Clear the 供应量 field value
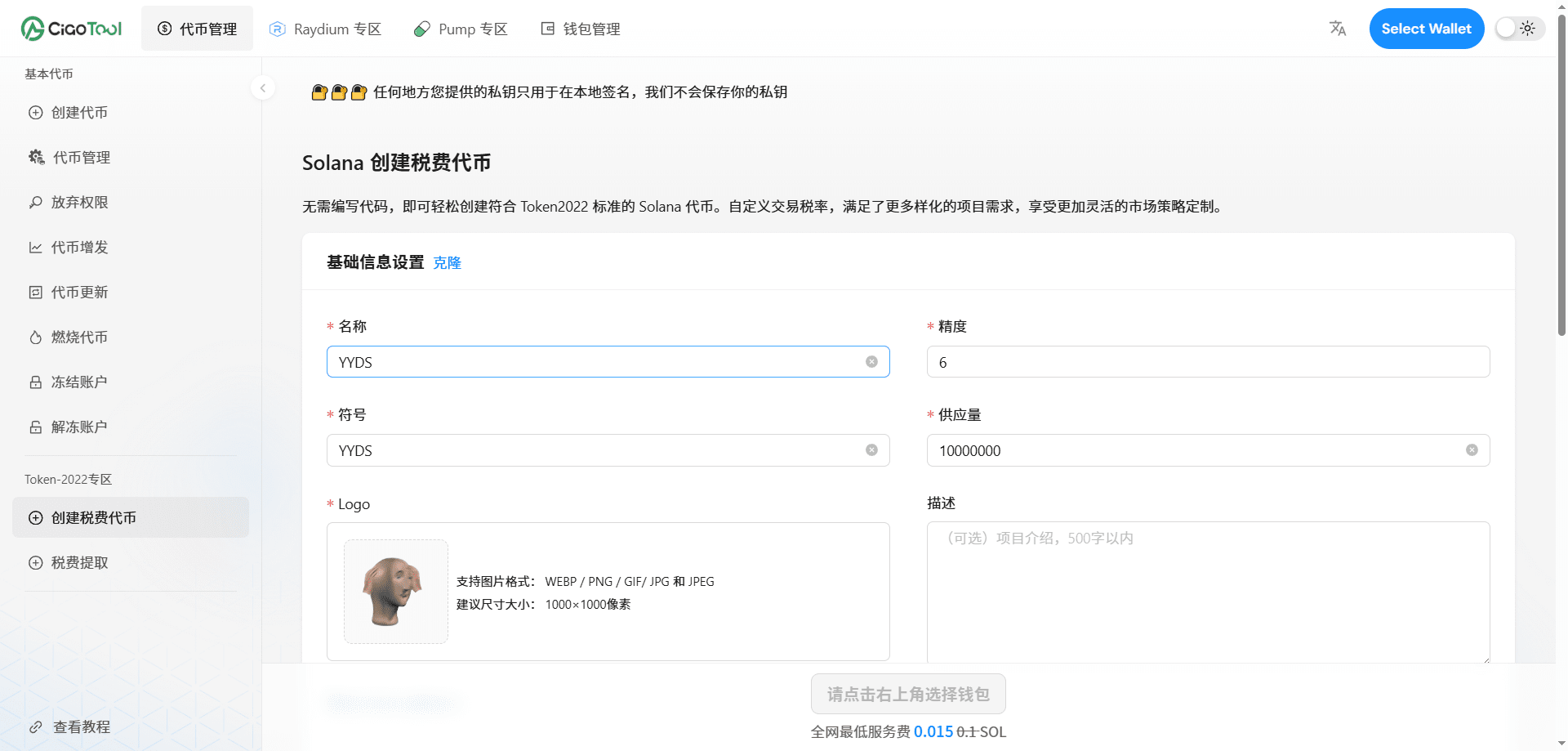Viewport: 1568px width, 751px height. (1472, 450)
